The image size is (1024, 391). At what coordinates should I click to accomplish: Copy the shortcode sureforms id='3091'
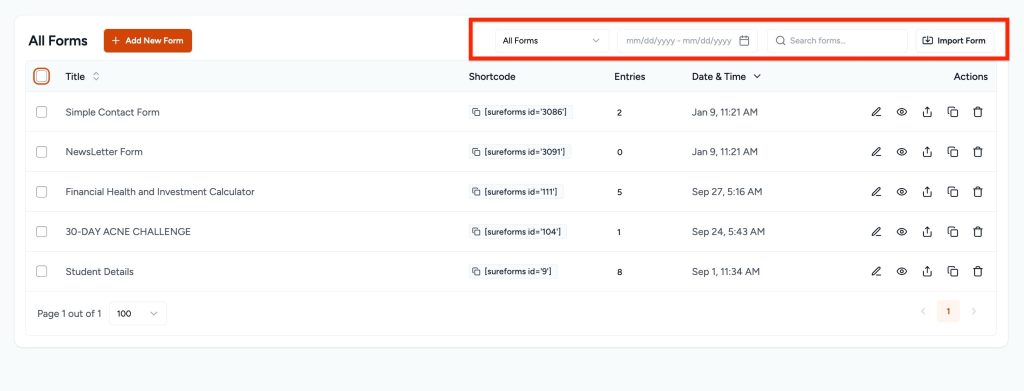(x=476, y=152)
